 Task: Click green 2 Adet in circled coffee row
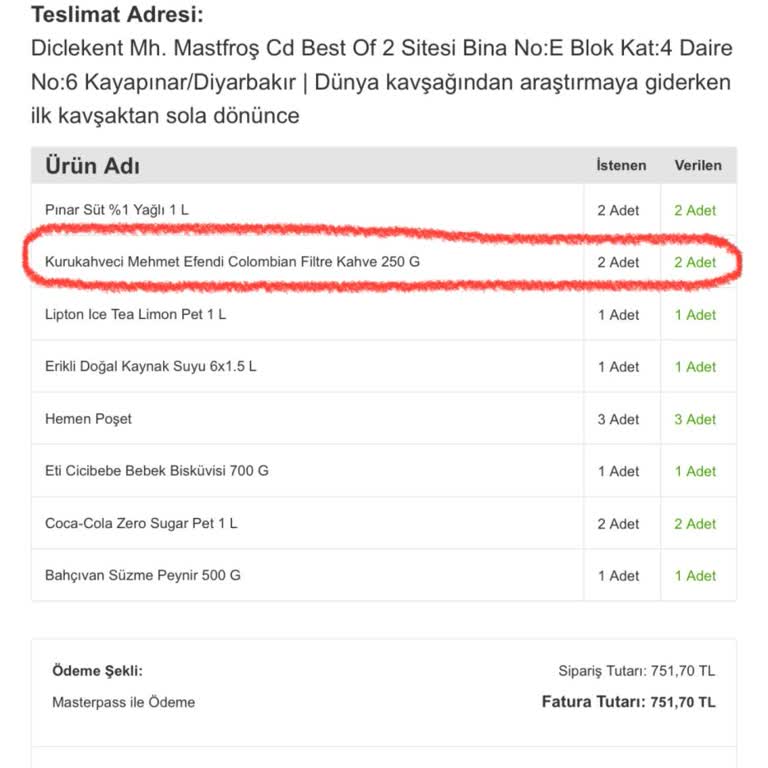[x=695, y=263]
